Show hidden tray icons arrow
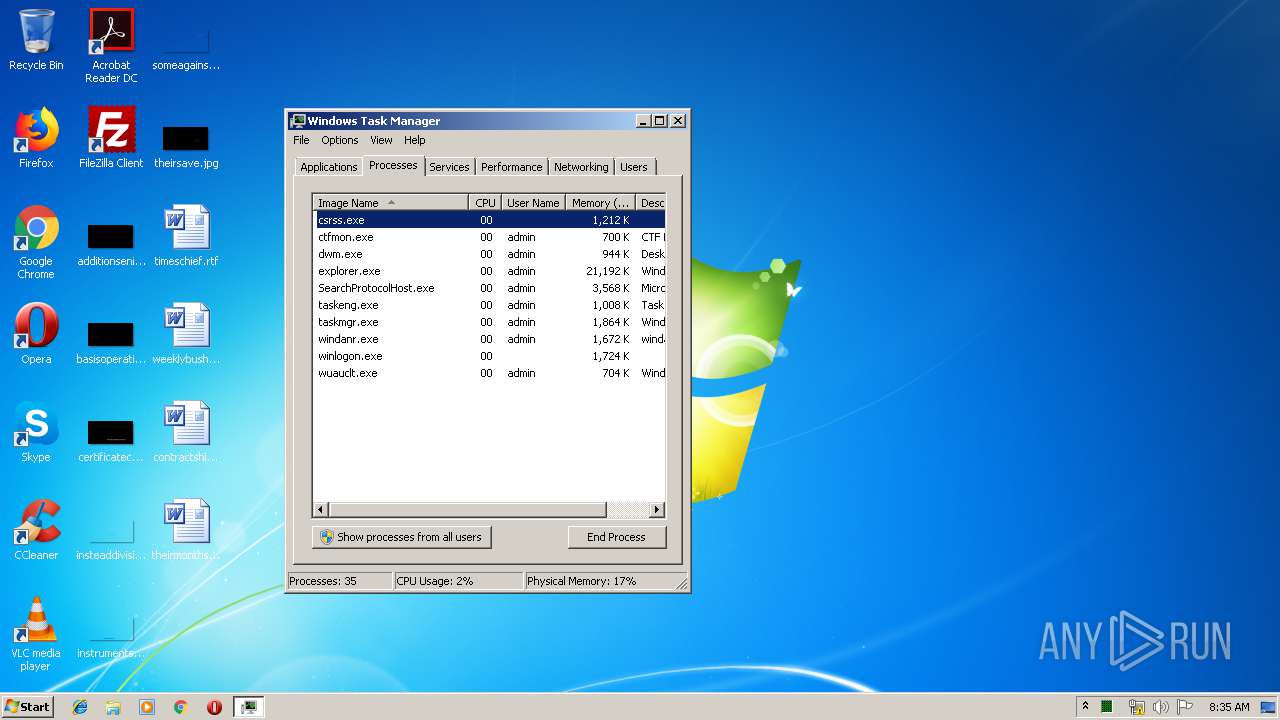This screenshot has height=720, width=1280. (1085, 706)
